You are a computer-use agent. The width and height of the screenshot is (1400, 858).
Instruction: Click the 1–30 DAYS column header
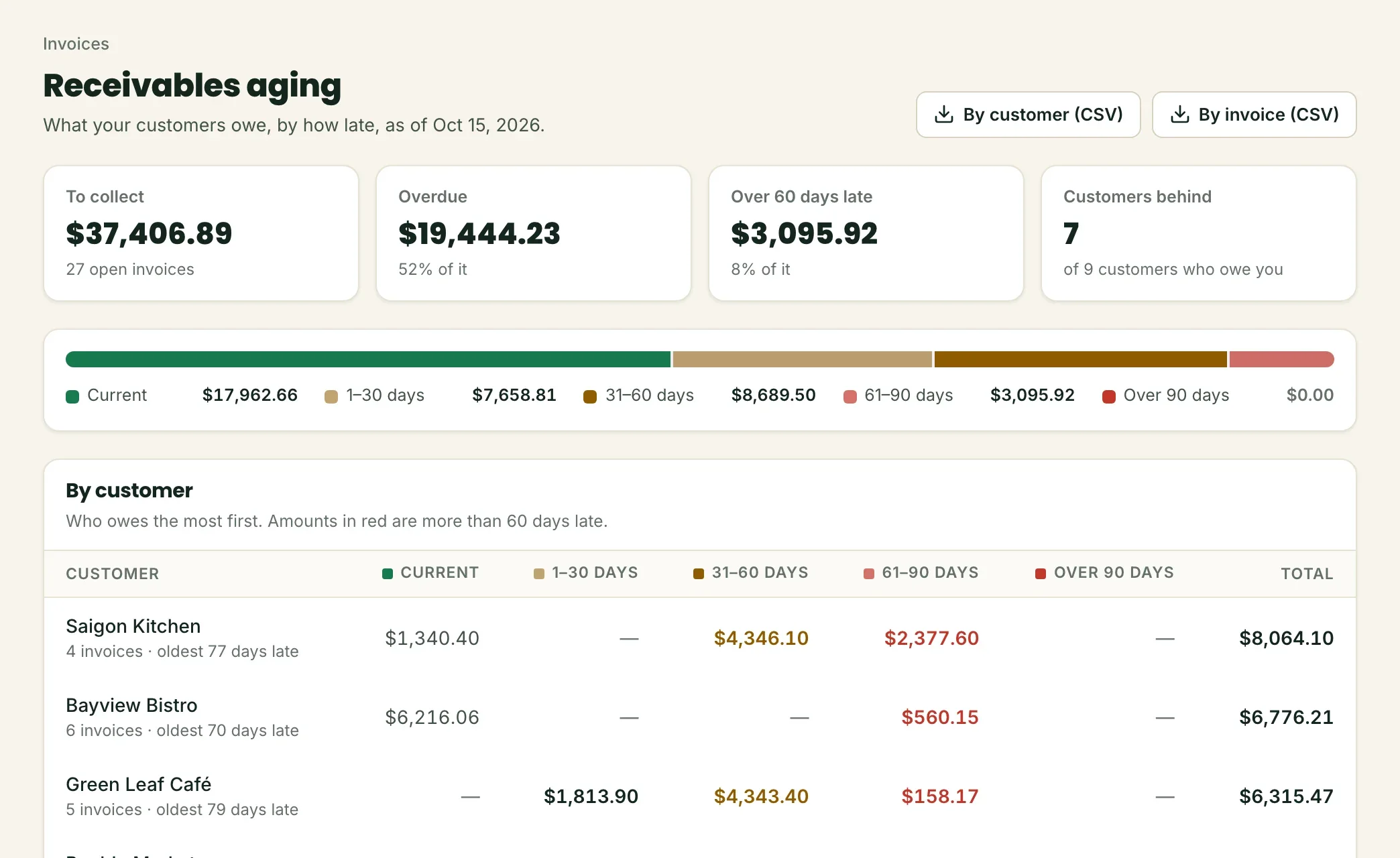click(x=586, y=573)
